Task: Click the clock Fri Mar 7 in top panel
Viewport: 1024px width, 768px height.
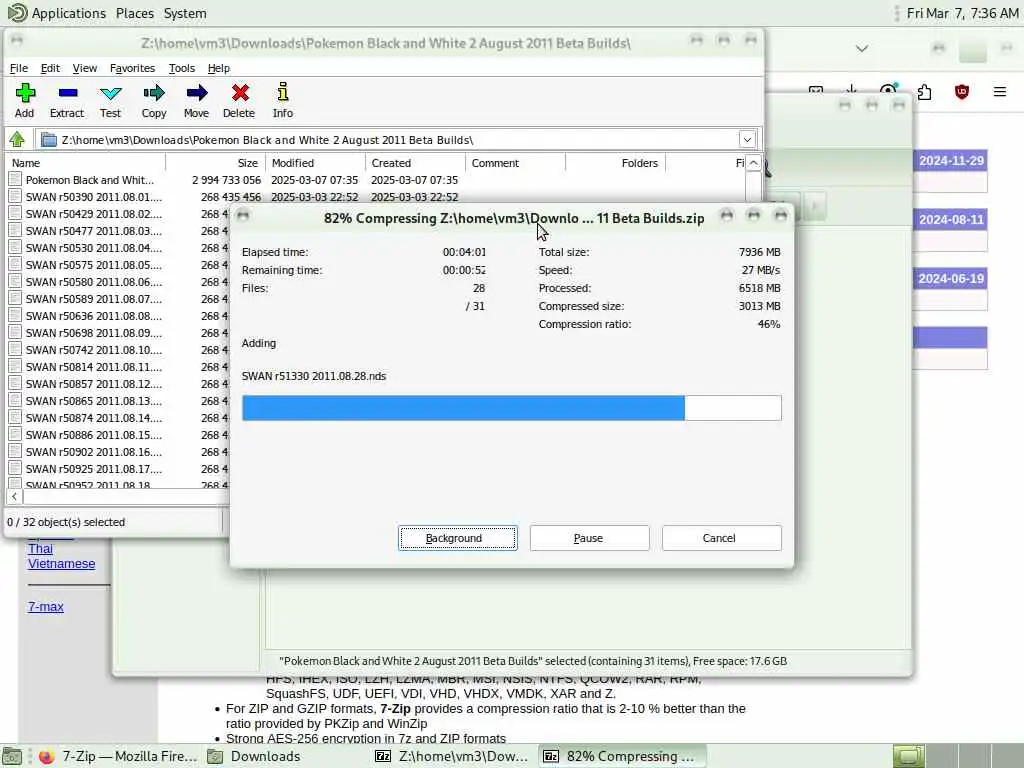Action: 962,13
